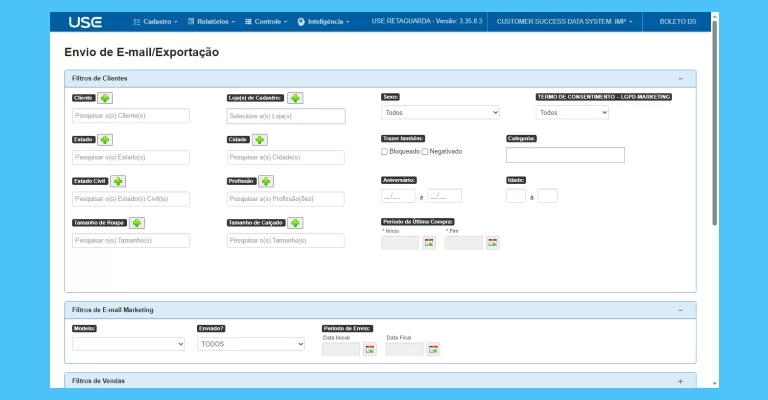Click the USE logo link
Viewport: 768px width, 400px height.
tap(85, 21)
